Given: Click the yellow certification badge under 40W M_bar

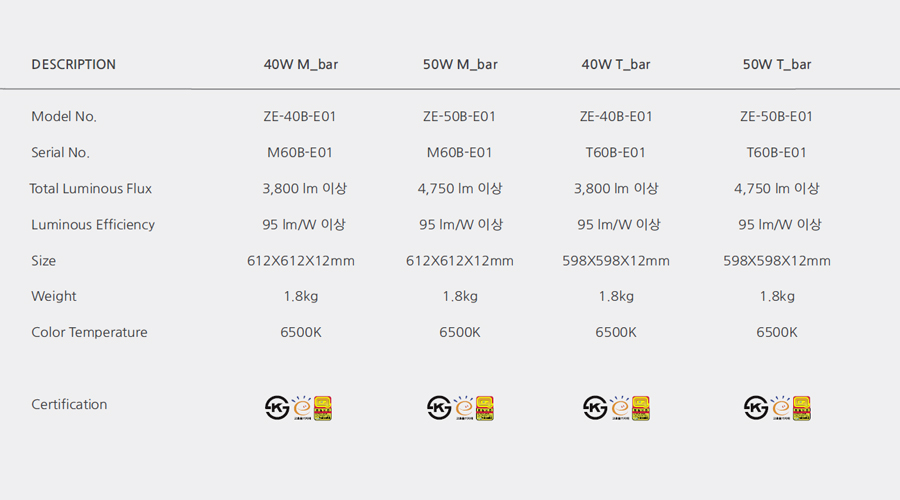Looking at the screenshot, I should click(x=323, y=408).
